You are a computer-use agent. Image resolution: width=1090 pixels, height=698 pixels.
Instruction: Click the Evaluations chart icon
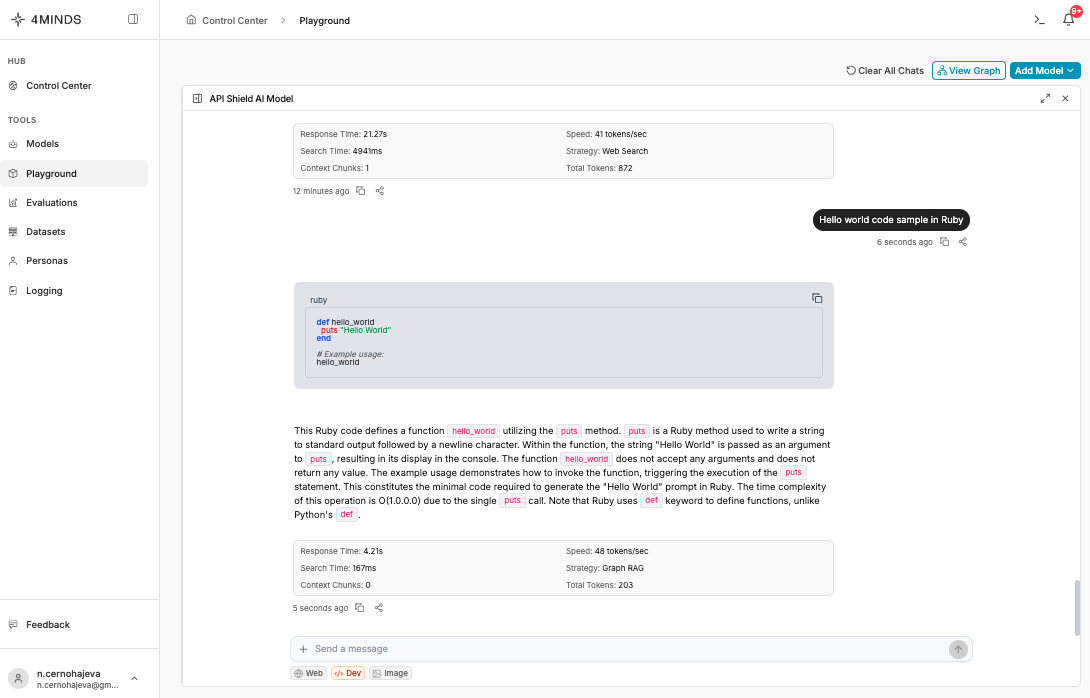tap(13, 203)
